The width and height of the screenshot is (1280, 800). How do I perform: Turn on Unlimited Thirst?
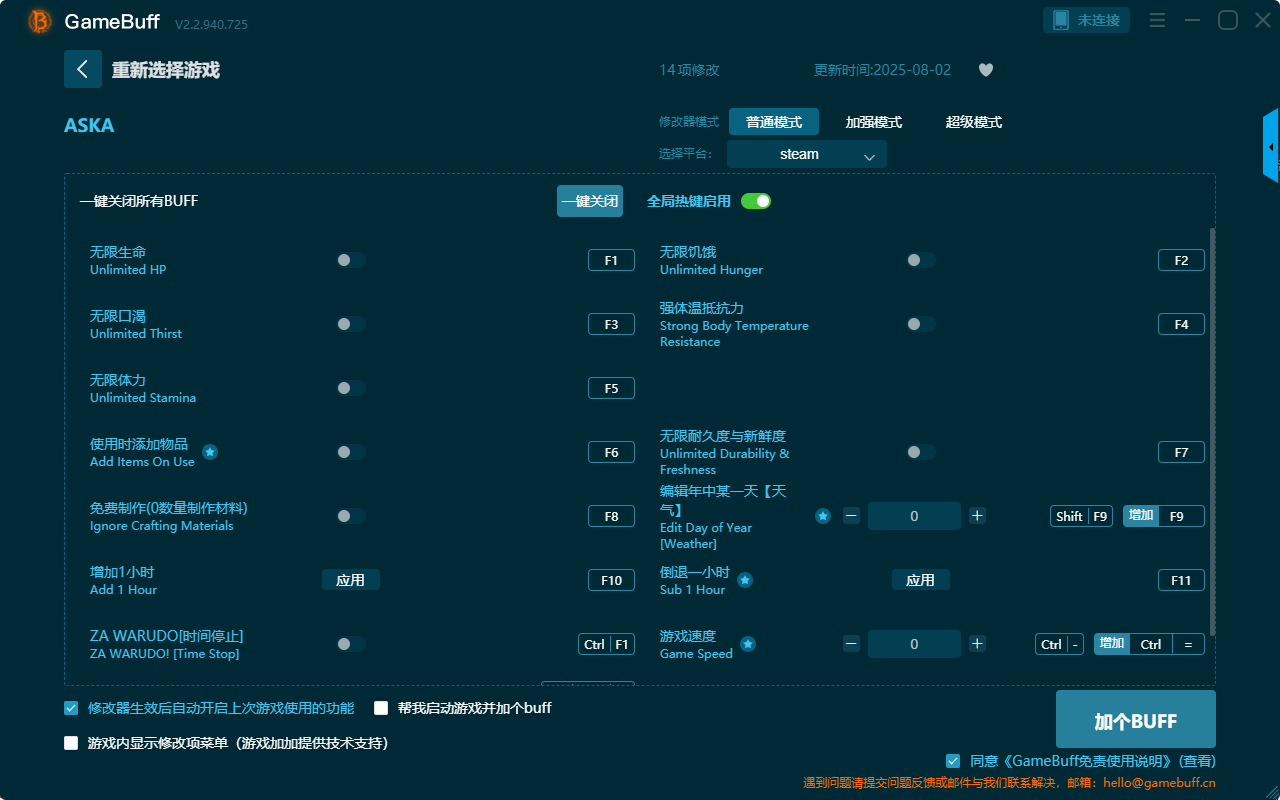[351, 324]
